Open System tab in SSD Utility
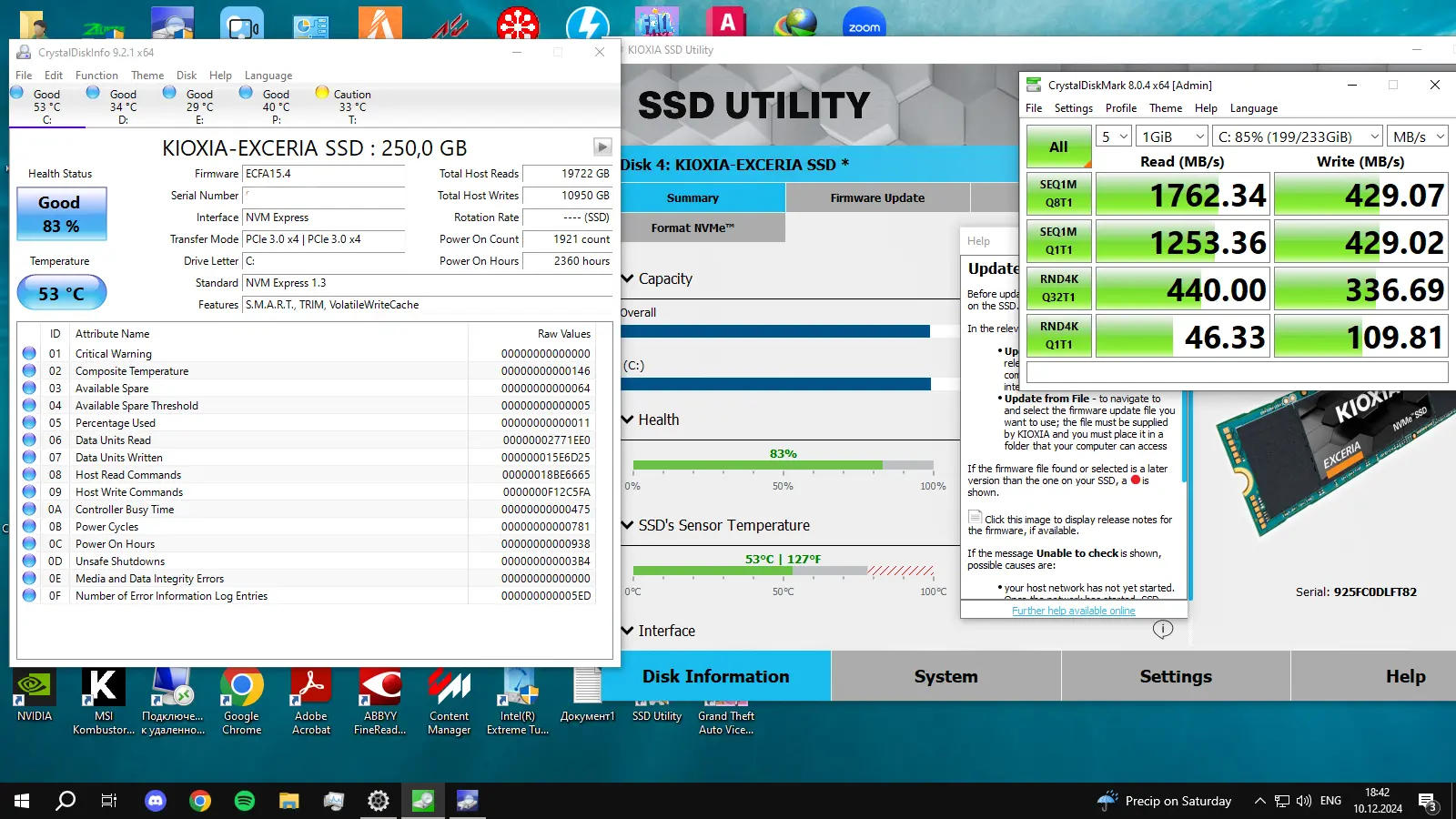This screenshot has height=819, width=1456. [x=946, y=676]
